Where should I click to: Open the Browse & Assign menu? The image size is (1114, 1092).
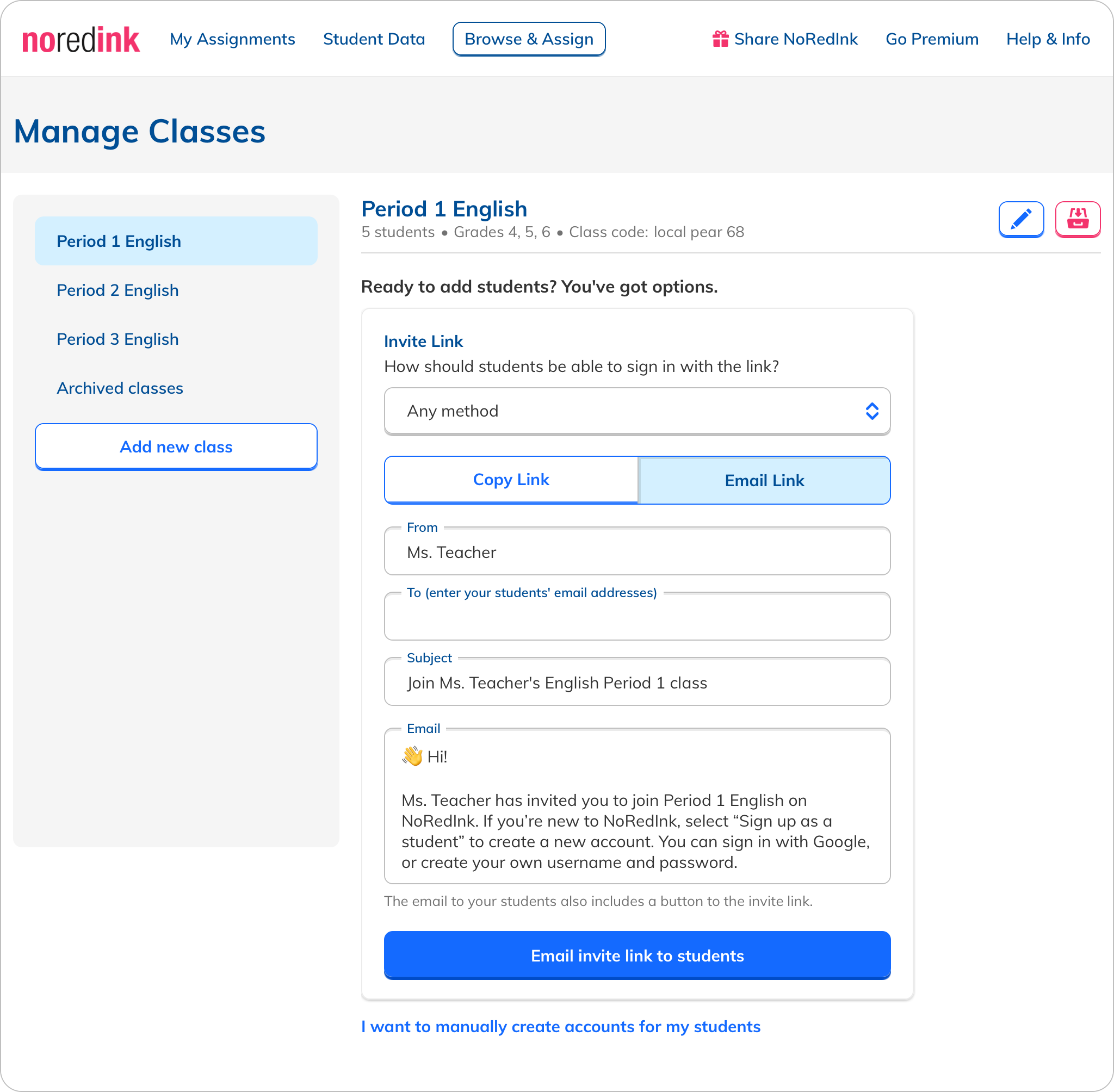(528, 39)
